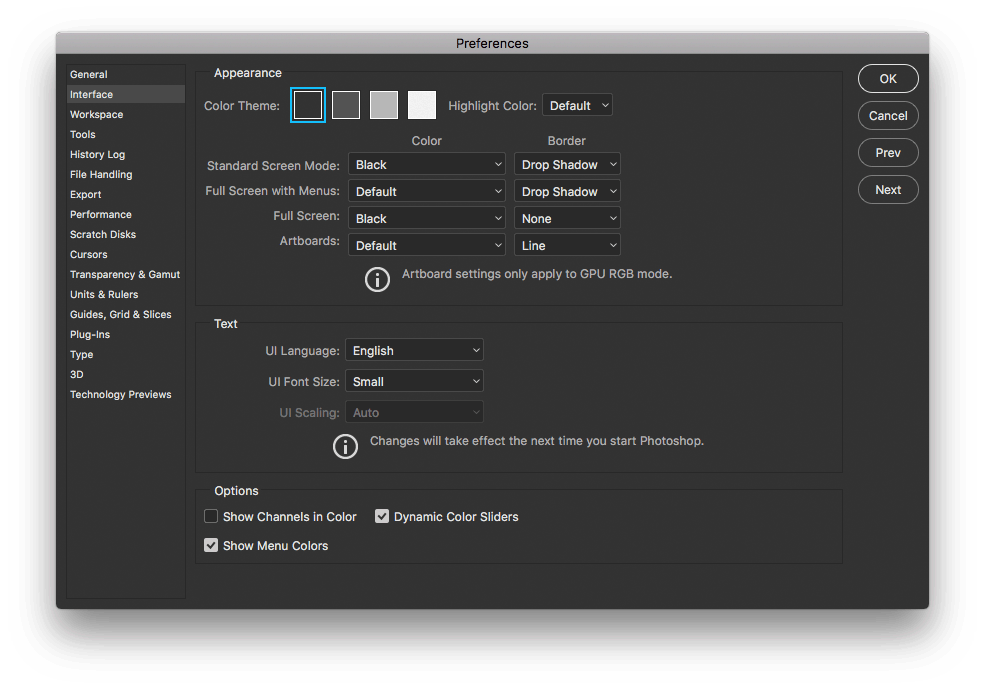The width and height of the screenshot is (985, 689).
Task: Click the 'Changes will take effect' note text
Action: (537, 441)
